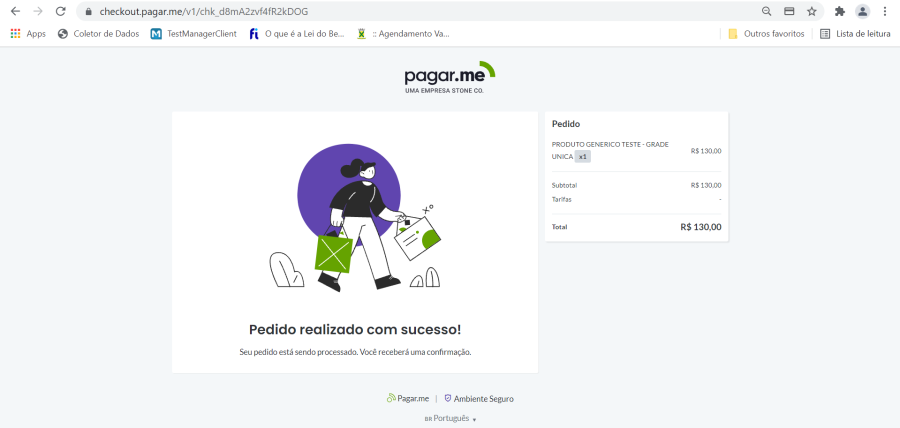Reload the checkout page
This screenshot has height=428, width=900.
point(60,11)
